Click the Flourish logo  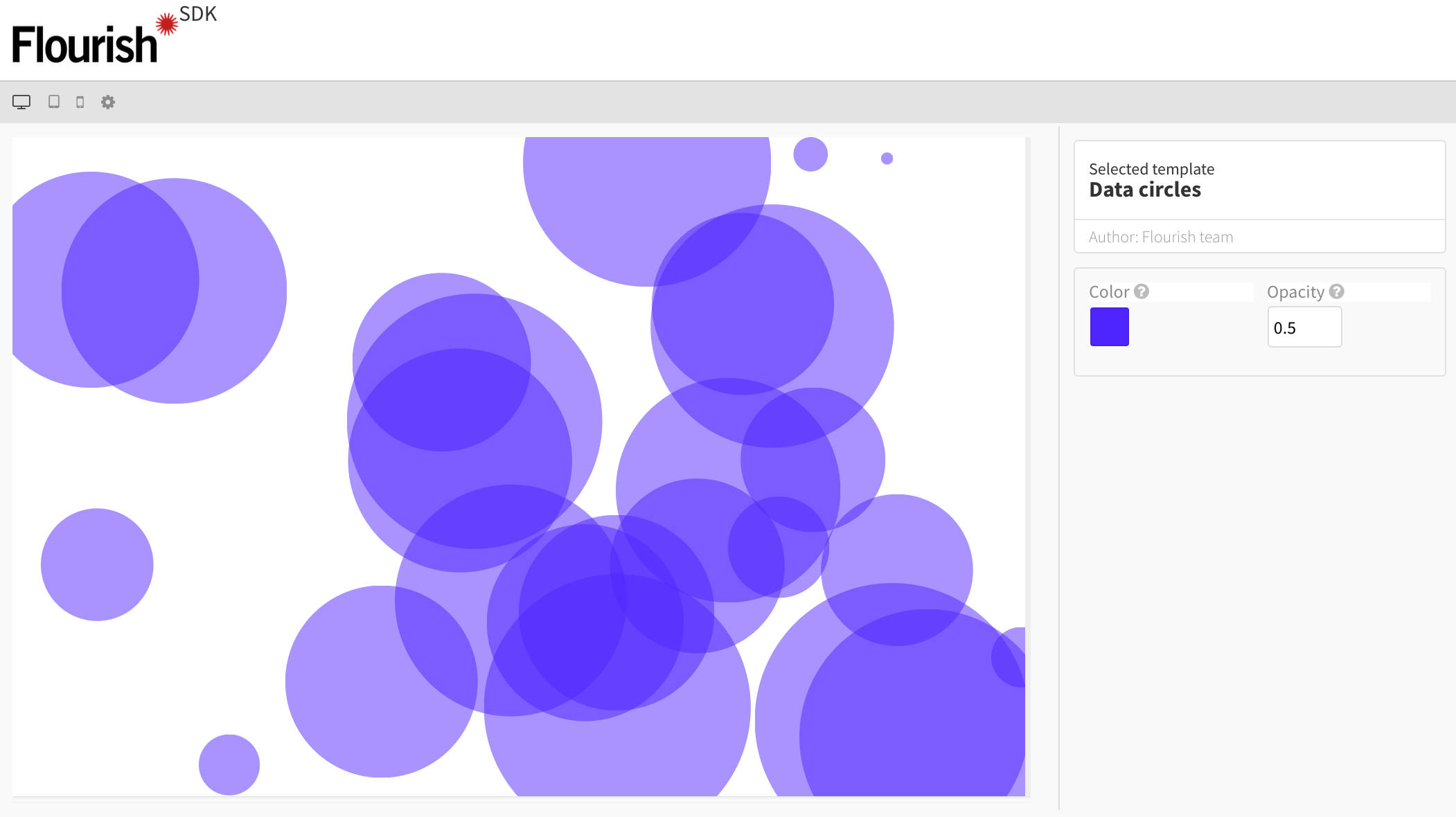pyautogui.click(x=83, y=42)
